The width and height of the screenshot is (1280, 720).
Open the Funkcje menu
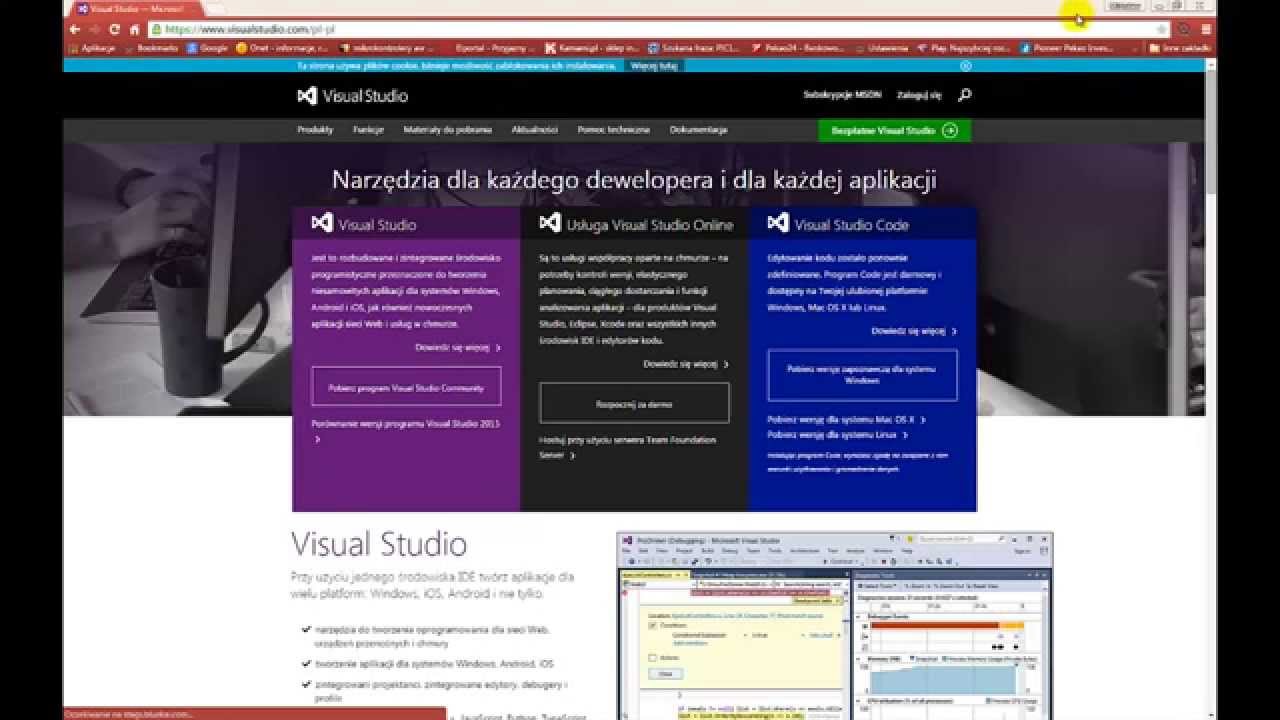pos(368,130)
